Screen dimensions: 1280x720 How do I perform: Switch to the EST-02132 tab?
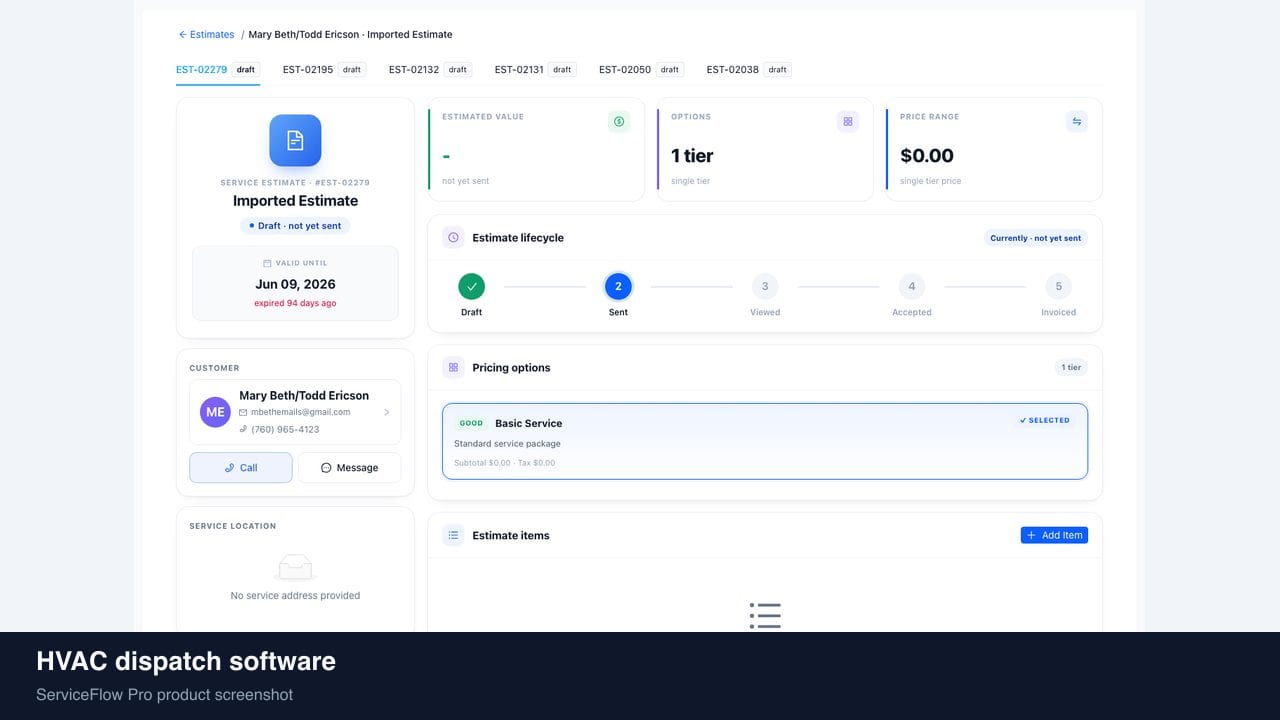pos(430,70)
